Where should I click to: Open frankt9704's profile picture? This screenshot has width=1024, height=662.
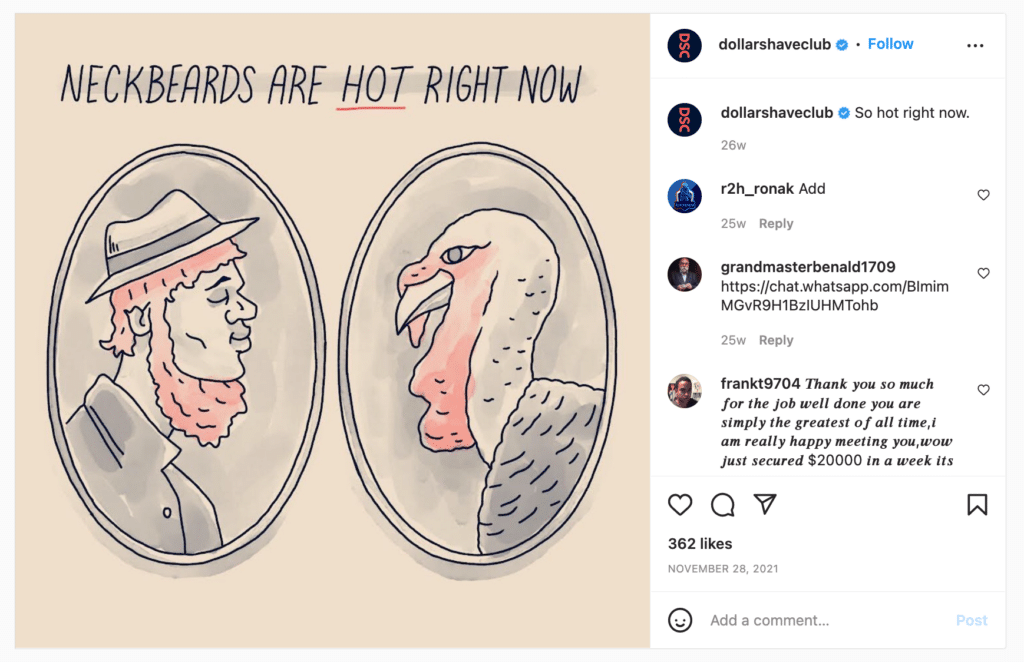coord(684,391)
